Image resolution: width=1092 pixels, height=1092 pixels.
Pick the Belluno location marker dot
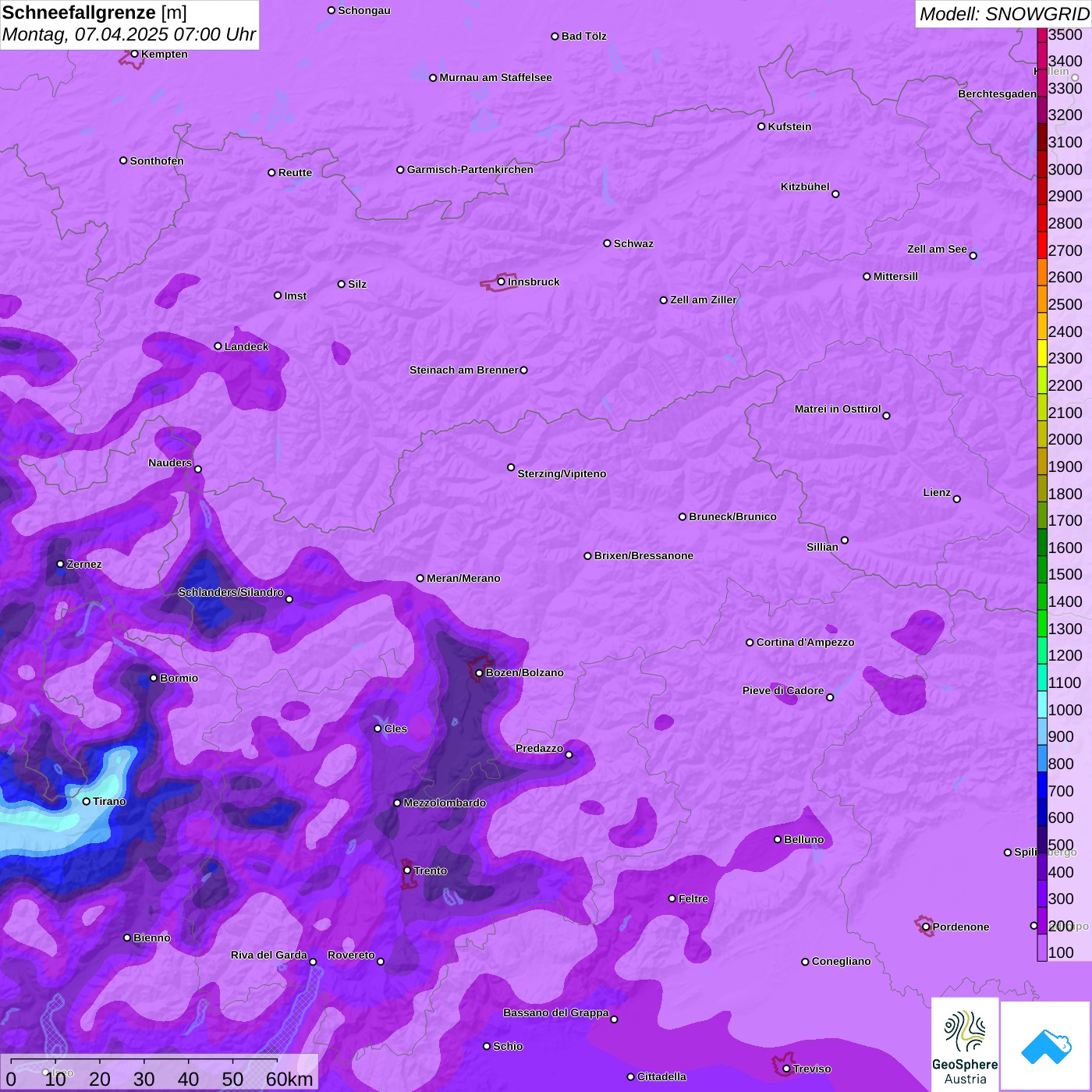click(x=778, y=839)
